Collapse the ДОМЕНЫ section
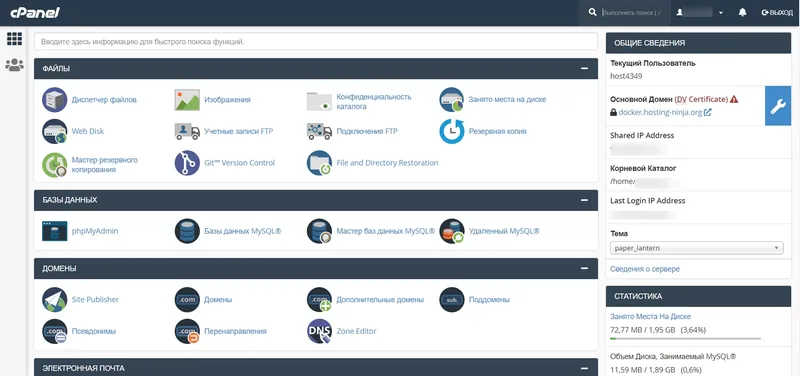This screenshot has width=800, height=376. 585,268
